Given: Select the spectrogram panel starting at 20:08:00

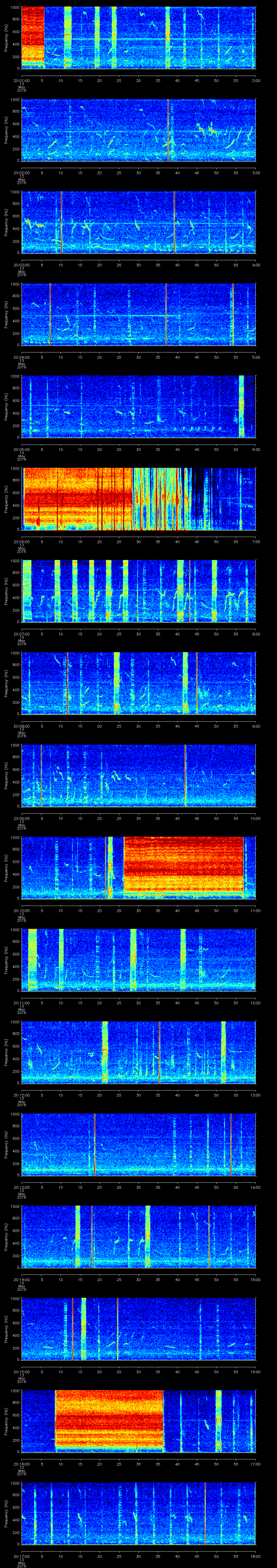Looking at the screenshot, I should click(x=138, y=683).
